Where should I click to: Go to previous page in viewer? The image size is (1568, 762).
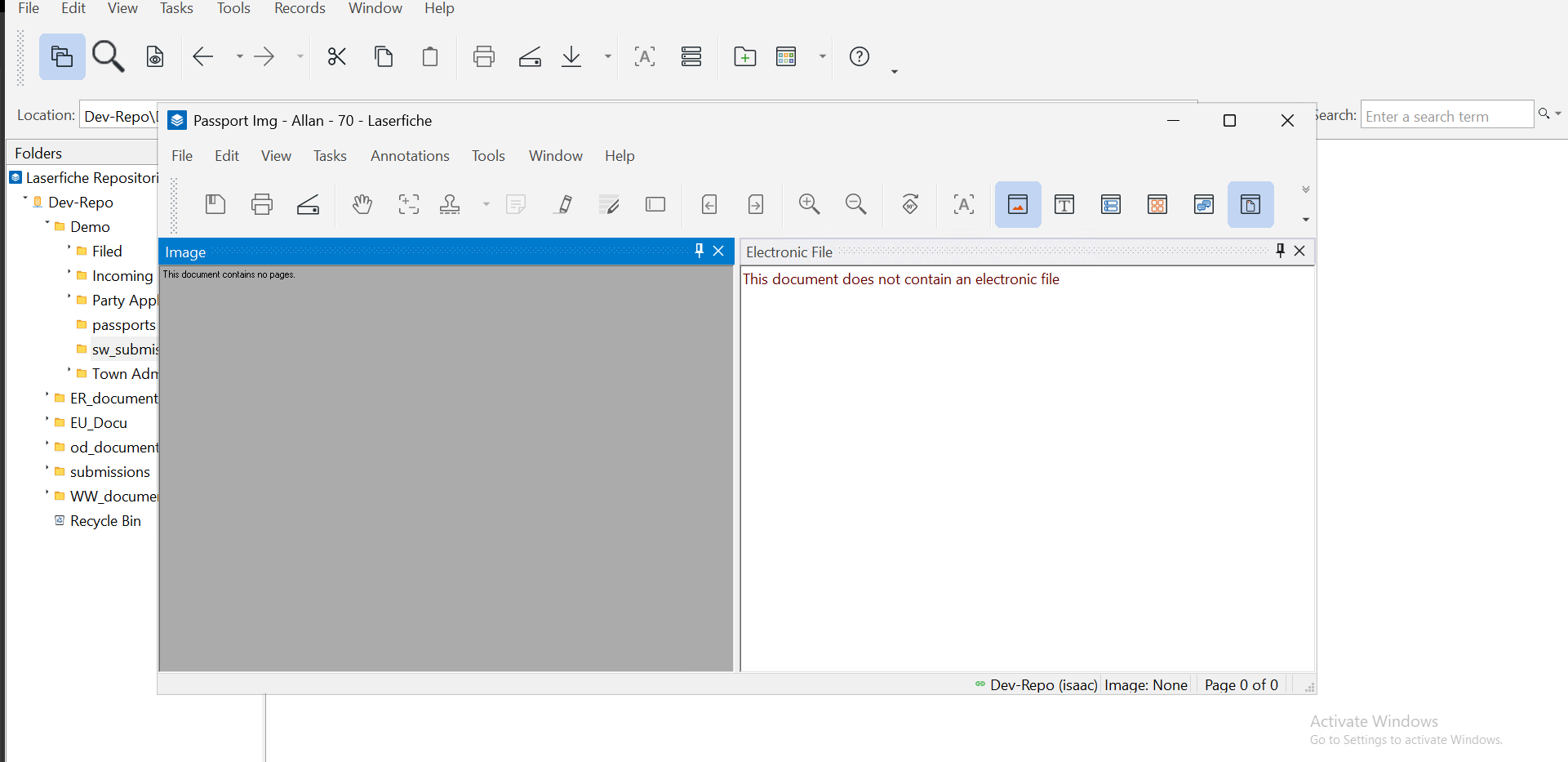[710, 204]
